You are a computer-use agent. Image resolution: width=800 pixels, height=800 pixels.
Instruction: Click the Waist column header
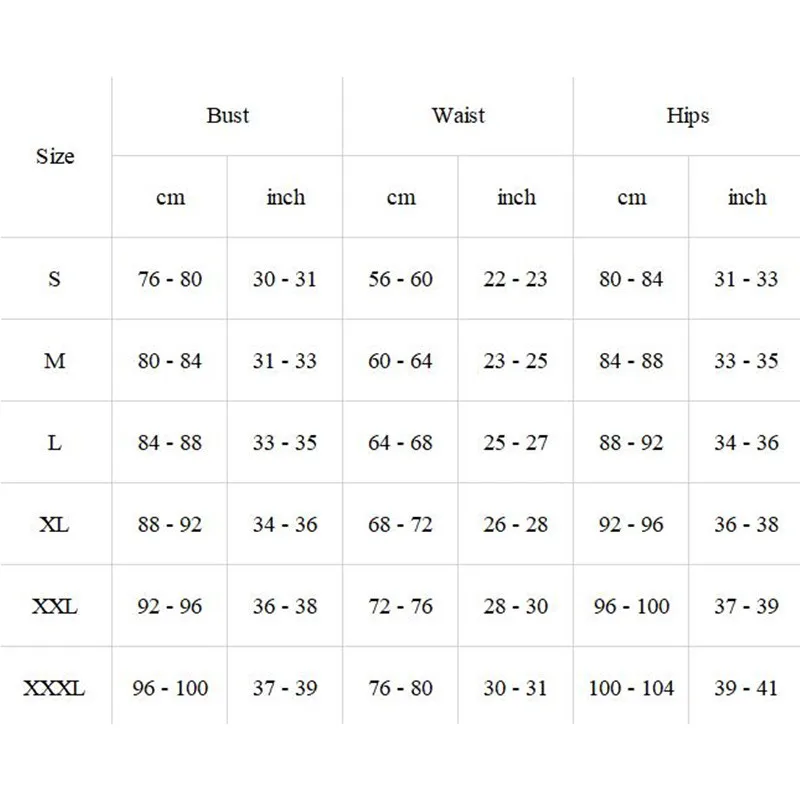(x=458, y=116)
